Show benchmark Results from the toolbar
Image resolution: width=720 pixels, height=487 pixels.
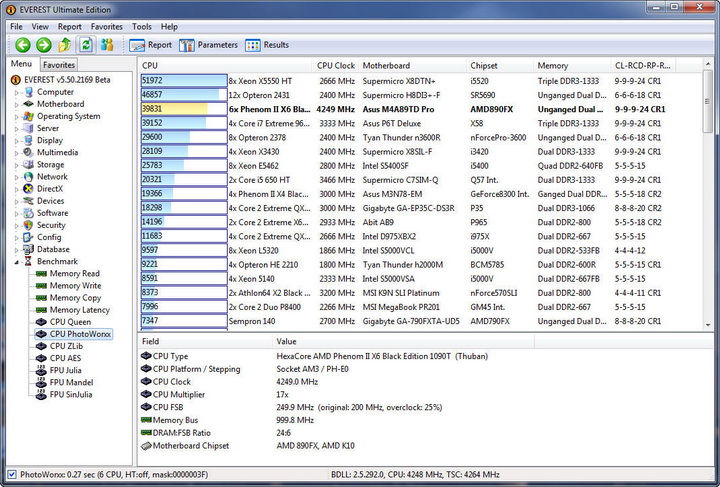pyautogui.click(x=267, y=45)
